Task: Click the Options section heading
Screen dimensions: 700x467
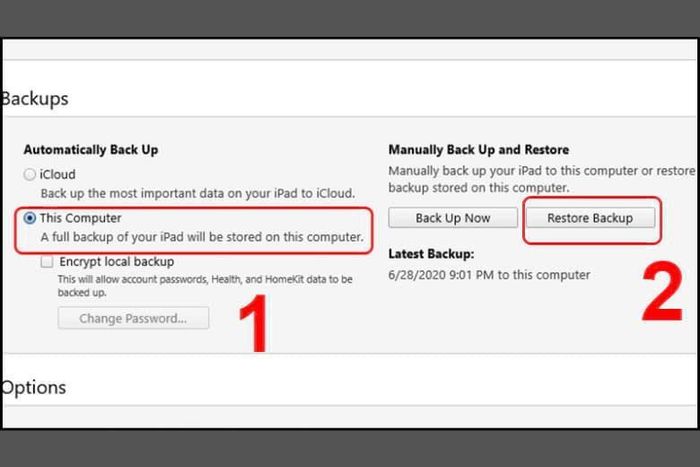Action: point(33,387)
